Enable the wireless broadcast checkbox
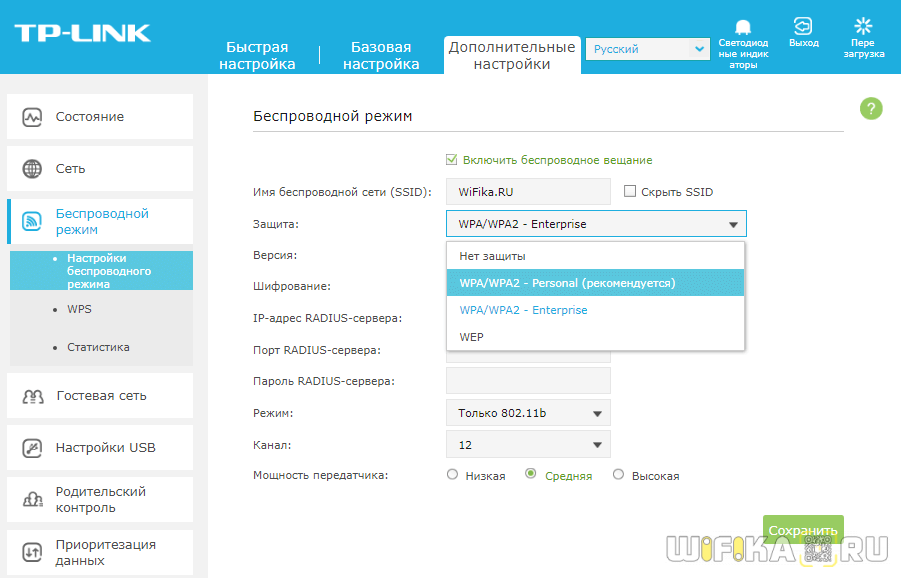This screenshot has height=578, width=901. 452,160
